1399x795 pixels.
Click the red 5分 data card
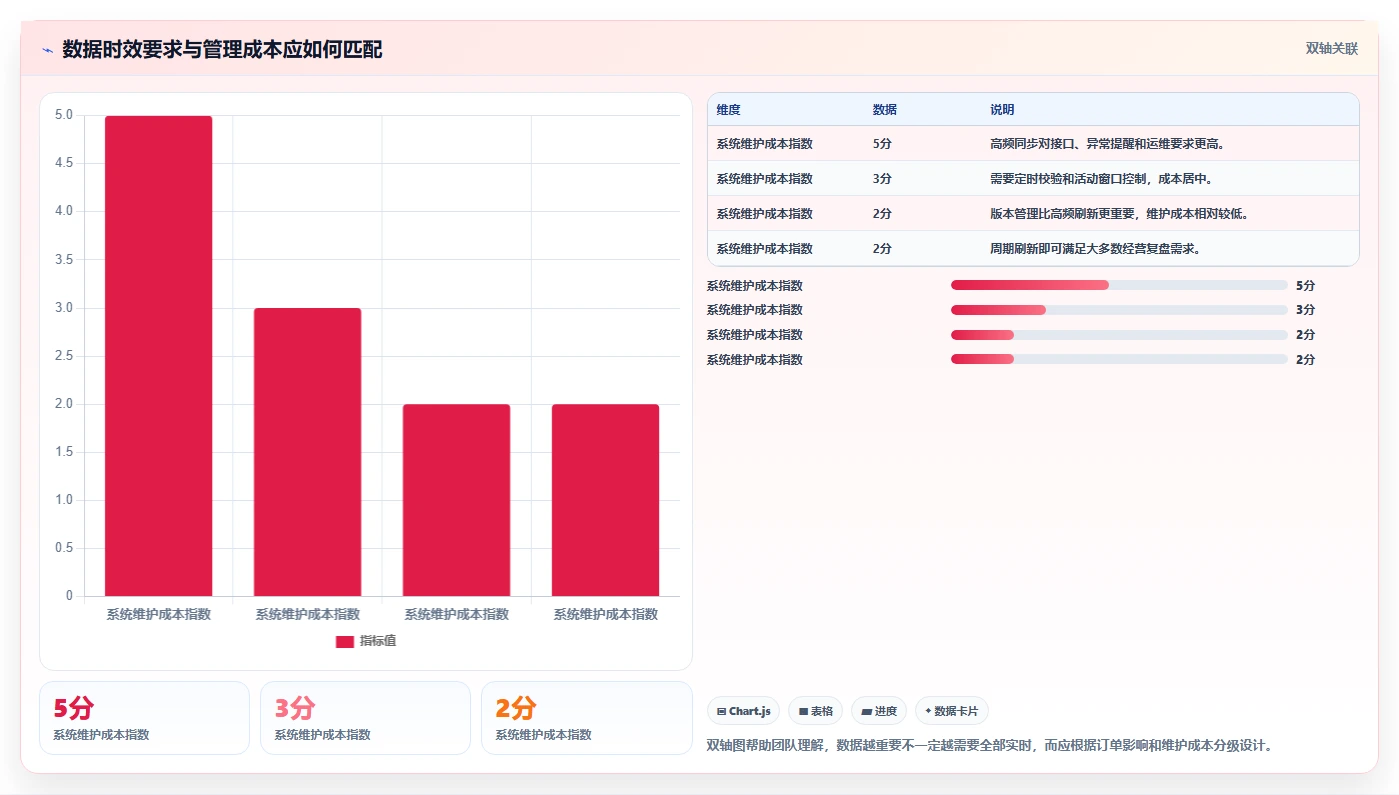[144, 718]
